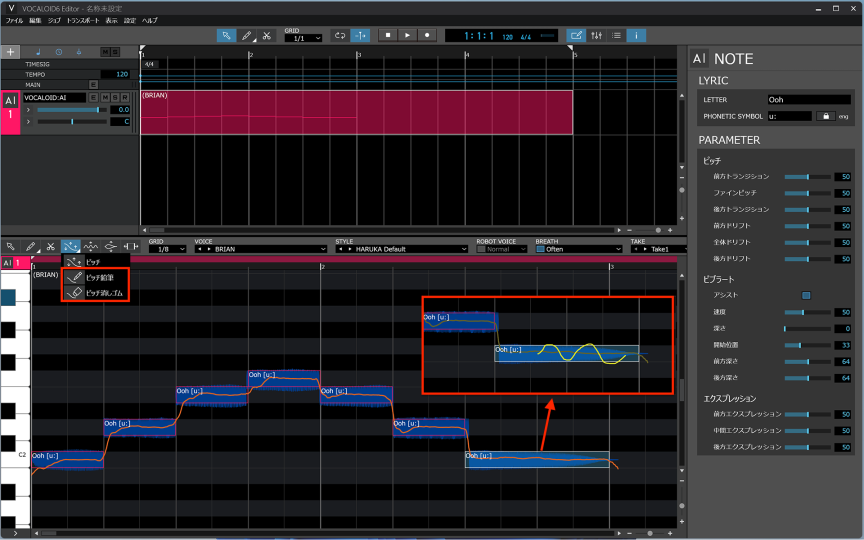Open the ファイル menu
The width and height of the screenshot is (864, 540).
[14, 20]
